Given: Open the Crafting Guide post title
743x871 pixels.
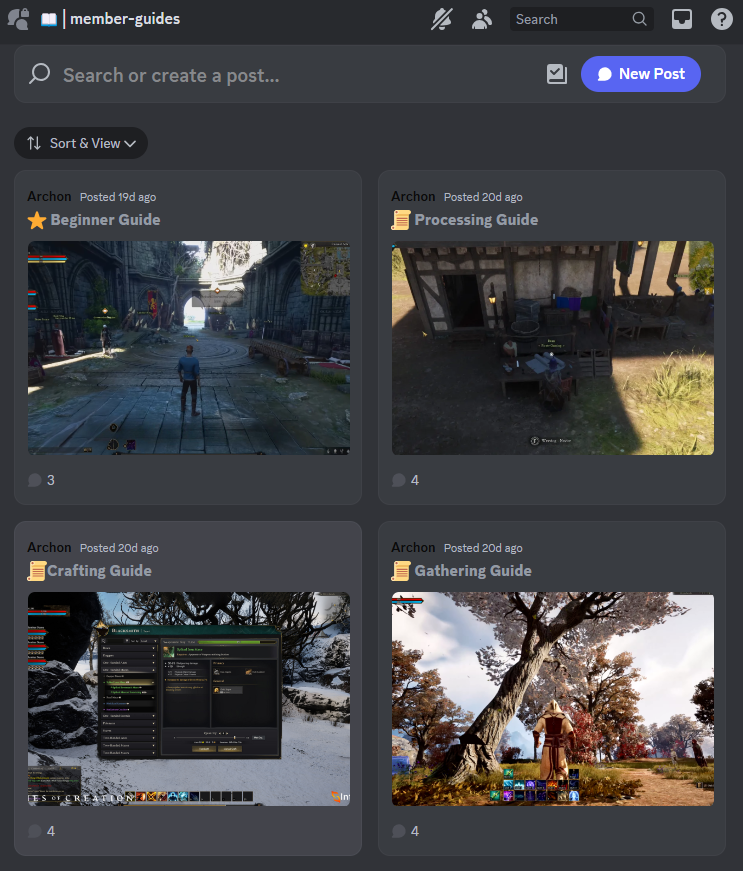Looking at the screenshot, I should pos(99,571).
